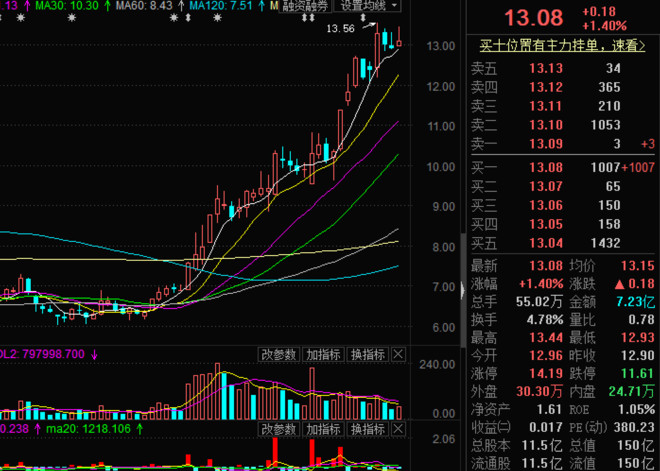The width and height of the screenshot is (660, 471).
Task: Select the MA30: 10.30 indicator label
Action: coord(67,5)
